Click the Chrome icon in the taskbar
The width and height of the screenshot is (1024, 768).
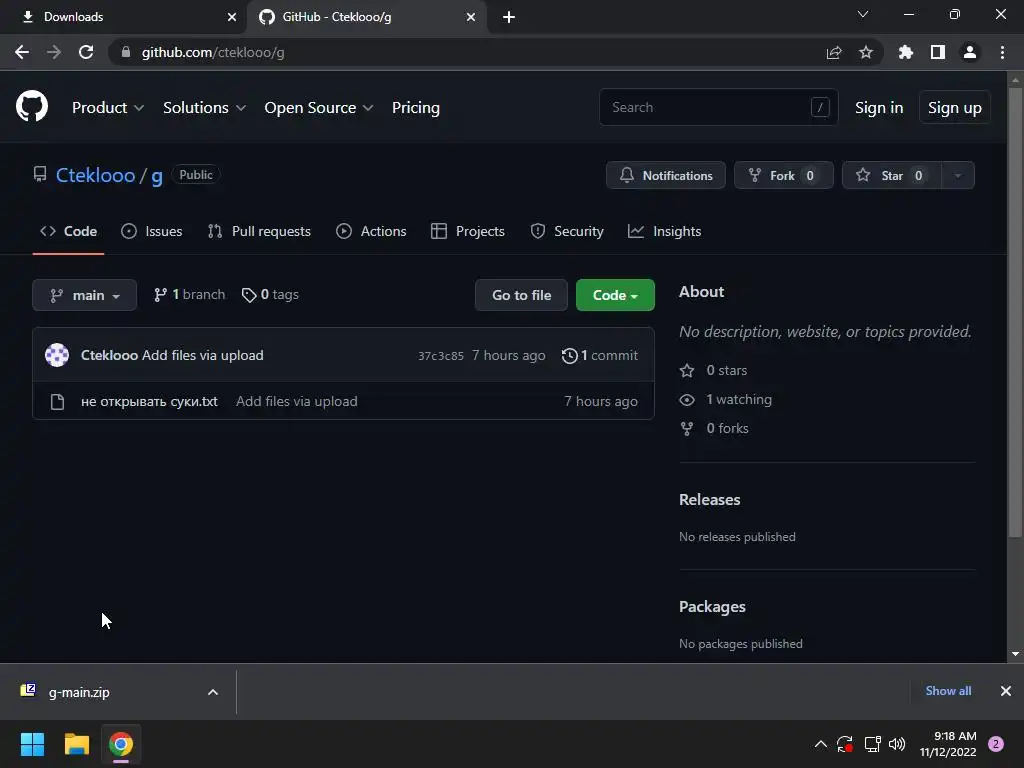[121, 744]
